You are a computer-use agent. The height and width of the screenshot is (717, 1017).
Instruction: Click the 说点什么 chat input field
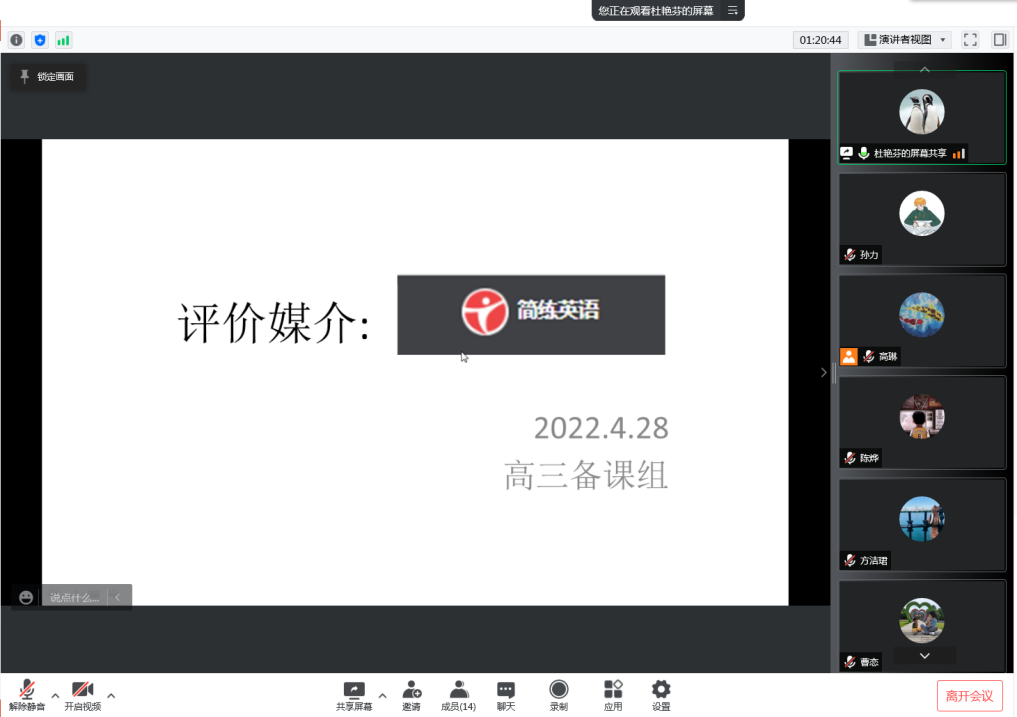[74, 598]
